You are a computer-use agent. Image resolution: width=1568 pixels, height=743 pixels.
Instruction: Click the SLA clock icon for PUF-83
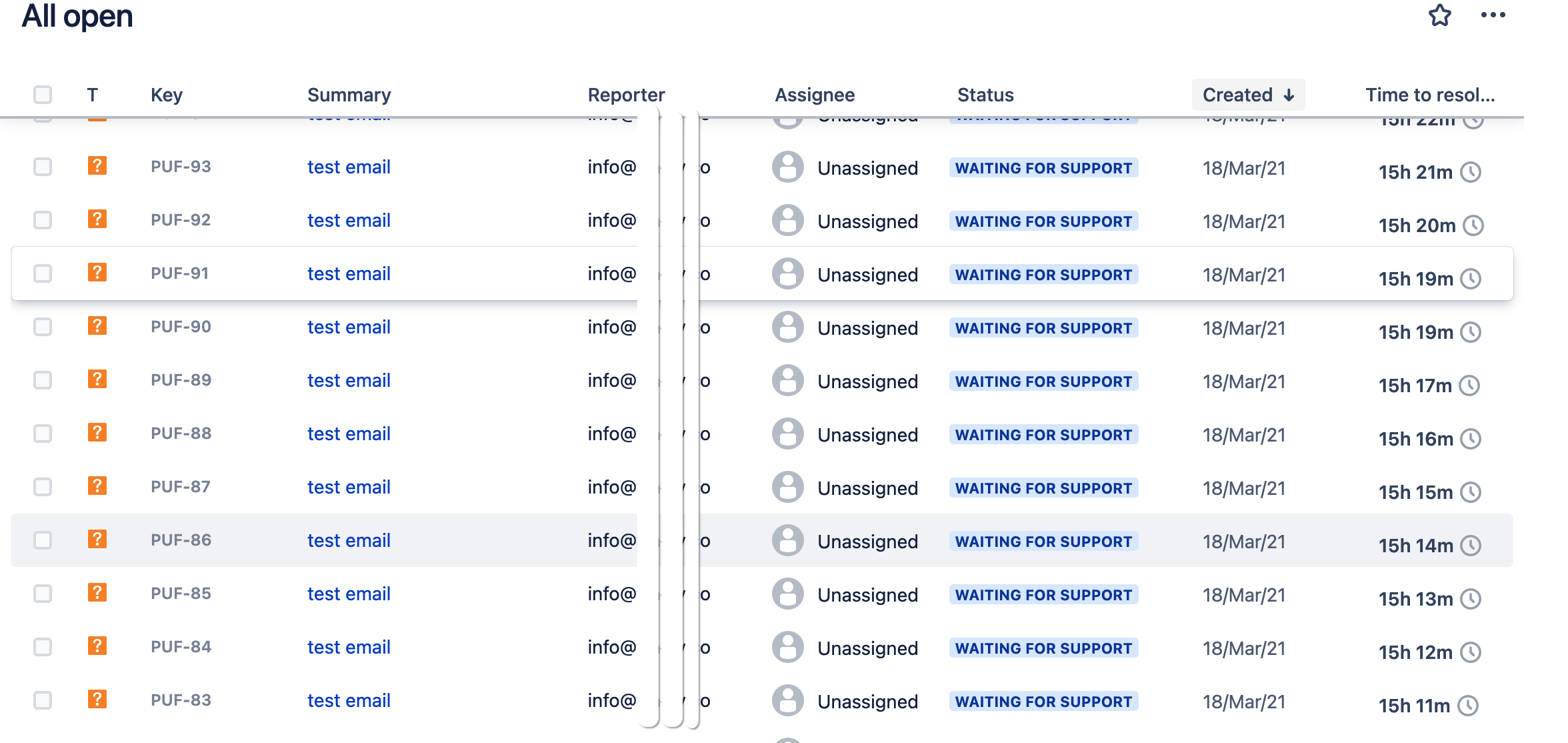coord(1468,706)
